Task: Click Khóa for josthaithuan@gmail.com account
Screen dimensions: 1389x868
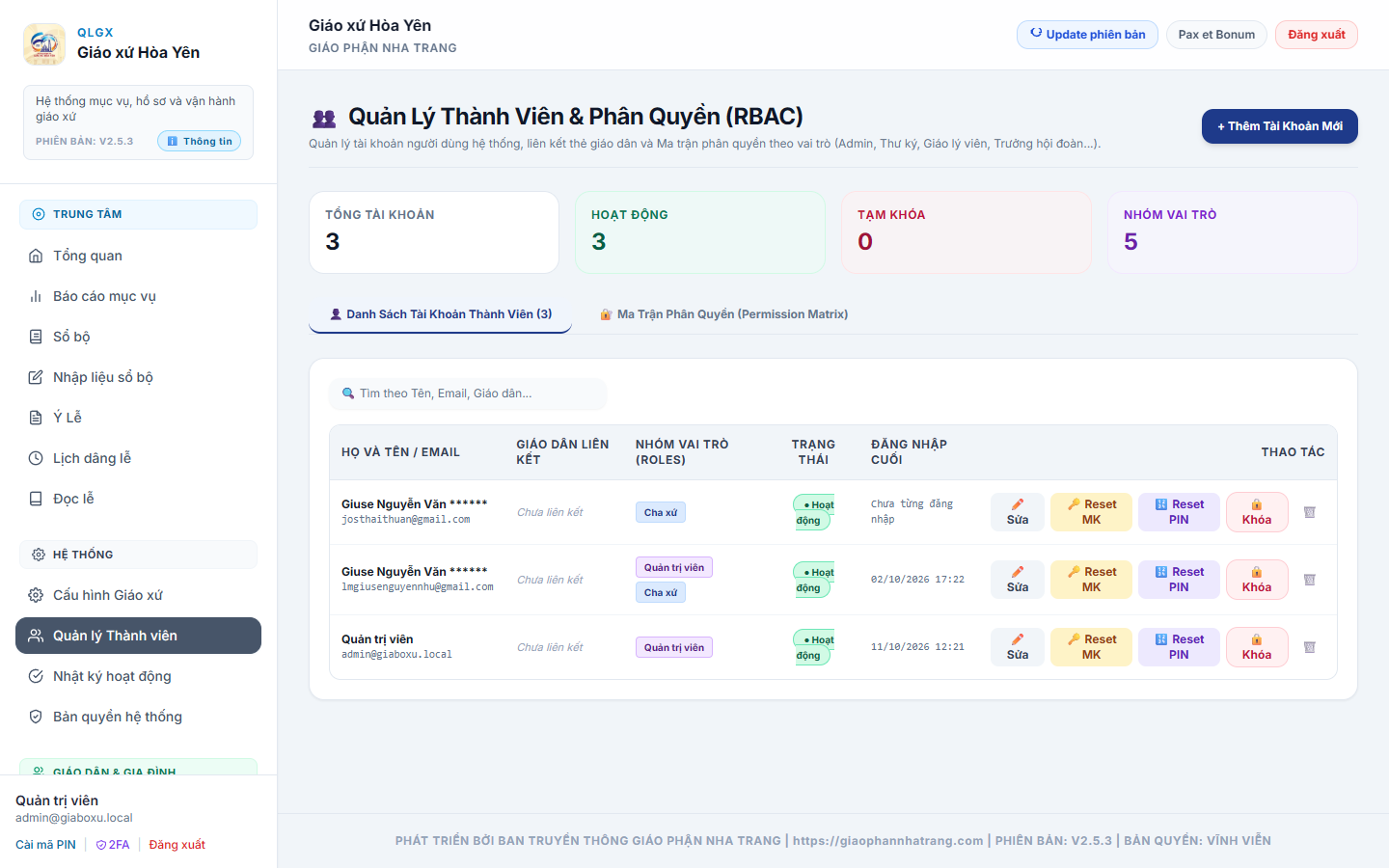Action: [1257, 512]
